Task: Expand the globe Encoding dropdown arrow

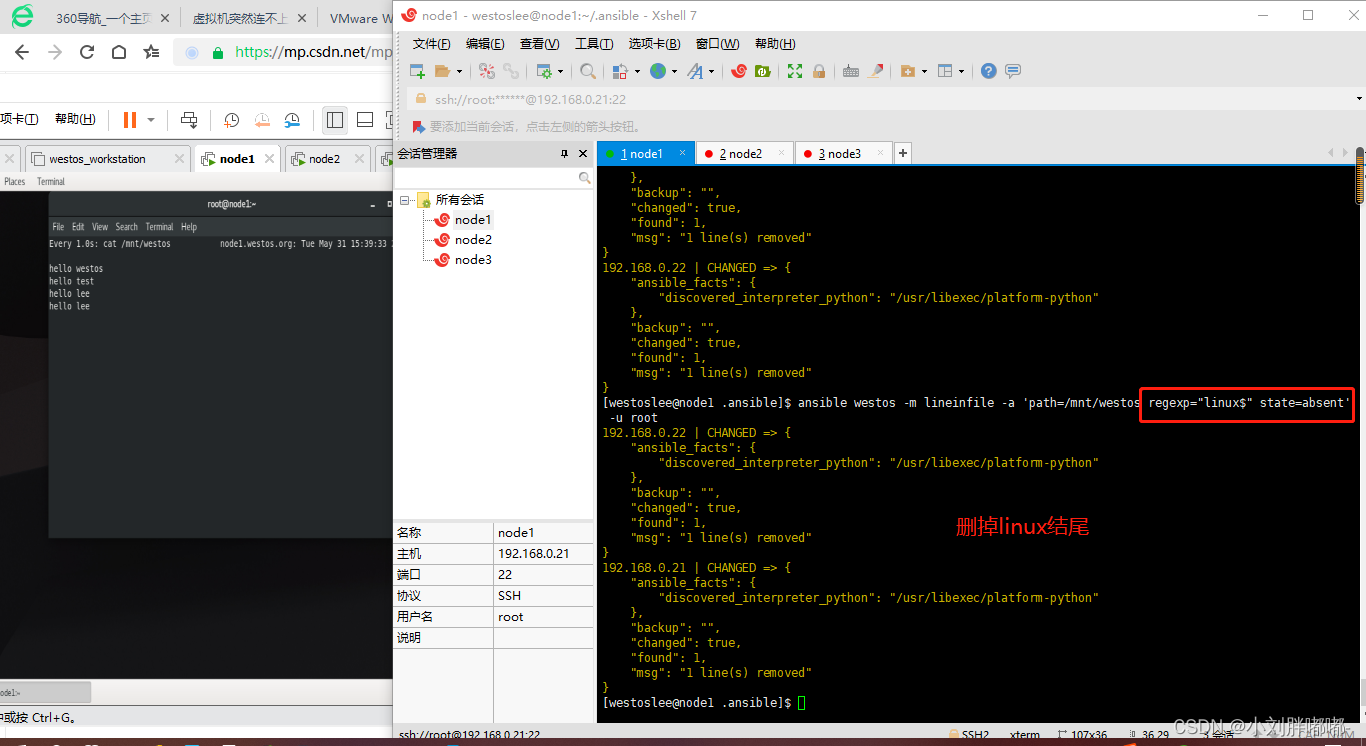Action: point(674,71)
